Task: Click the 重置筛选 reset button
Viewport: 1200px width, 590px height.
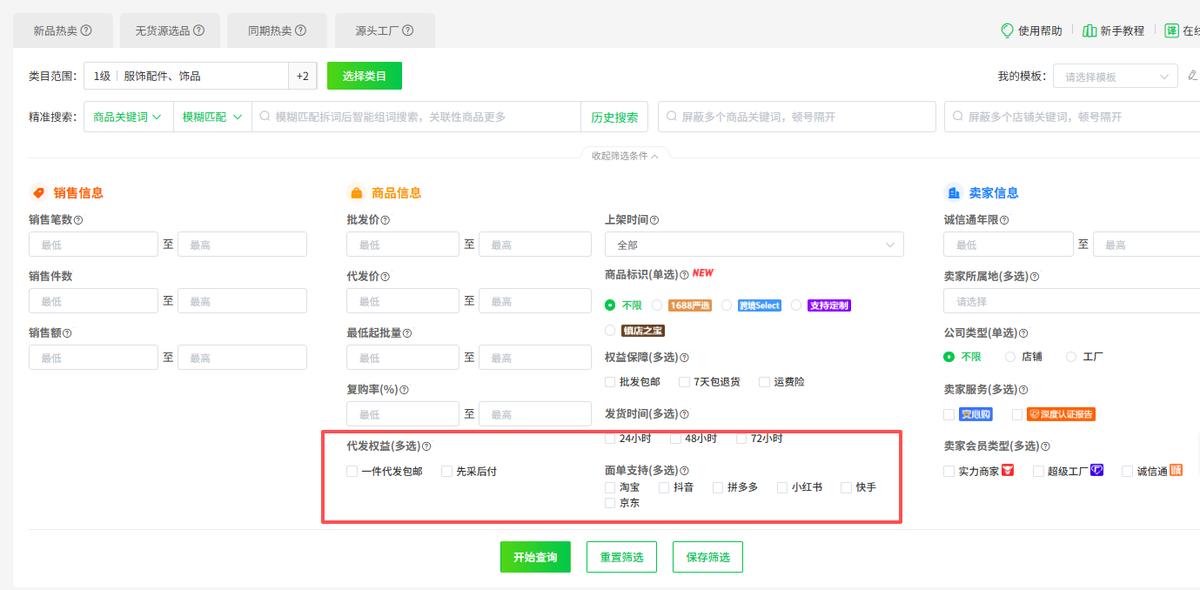Action: point(620,557)
